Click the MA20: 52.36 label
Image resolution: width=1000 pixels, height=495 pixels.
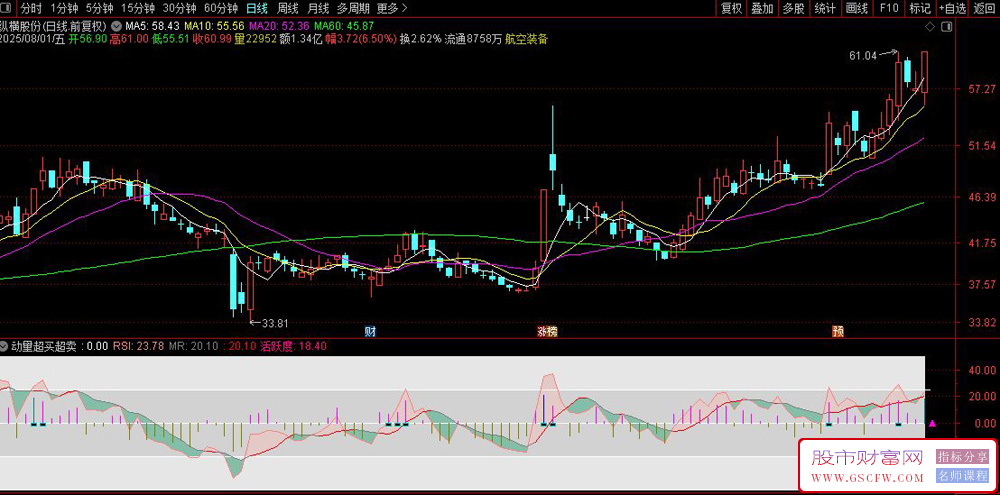pos(280,26)
